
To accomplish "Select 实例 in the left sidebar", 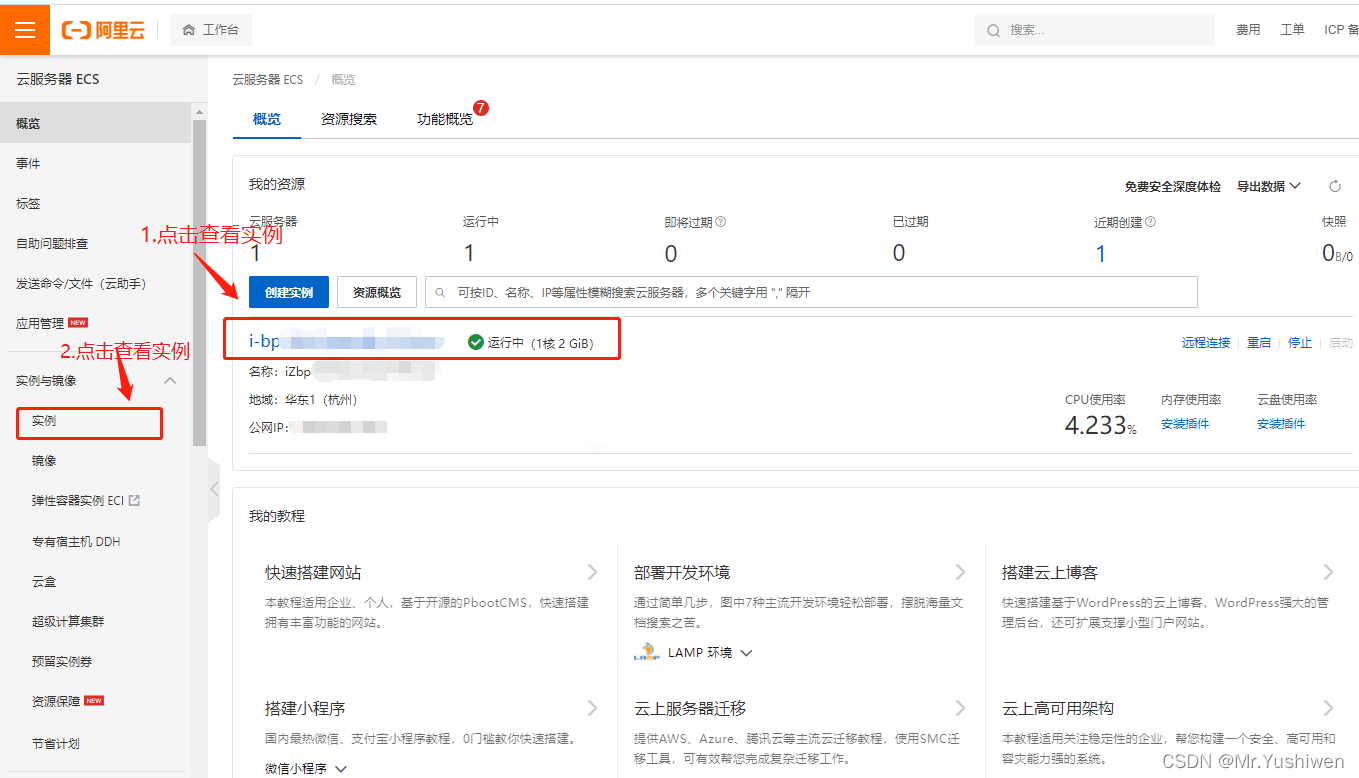I will [44, 421].
